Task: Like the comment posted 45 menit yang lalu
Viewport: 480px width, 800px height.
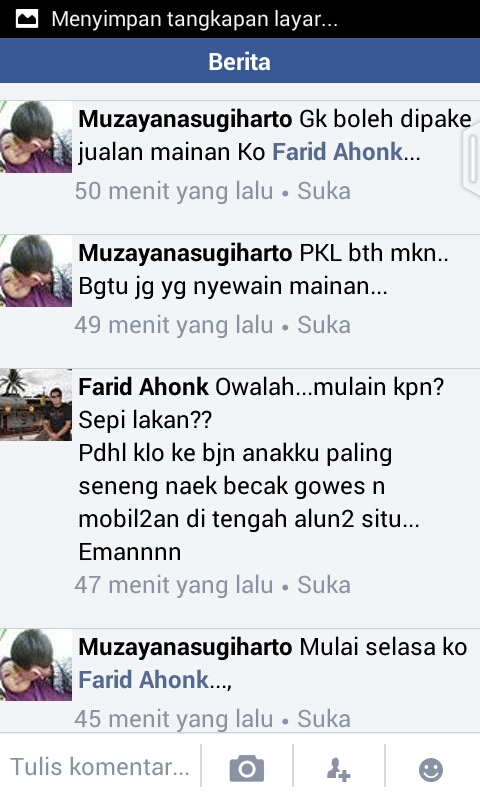Action: (324, 719)
